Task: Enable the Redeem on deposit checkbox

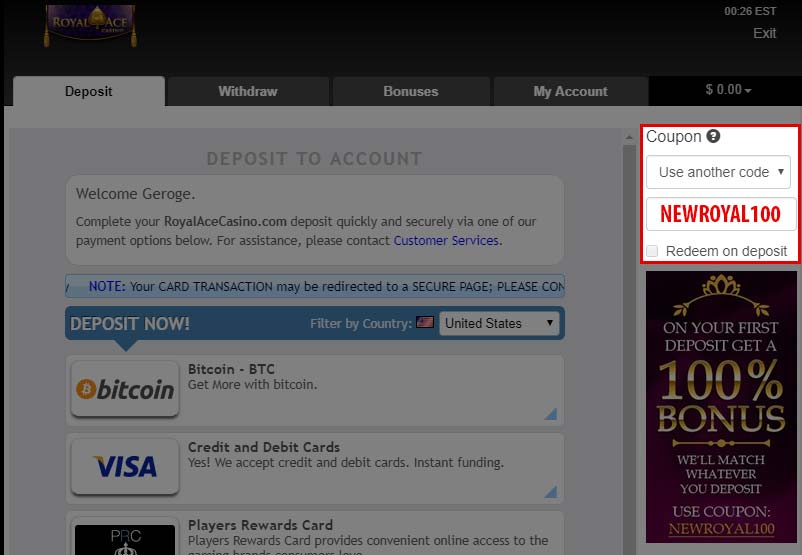Action: pos(652,251)
